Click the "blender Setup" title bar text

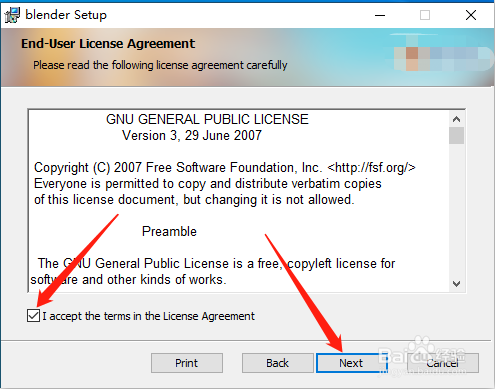pyautogui.click(x=66, y=15)
